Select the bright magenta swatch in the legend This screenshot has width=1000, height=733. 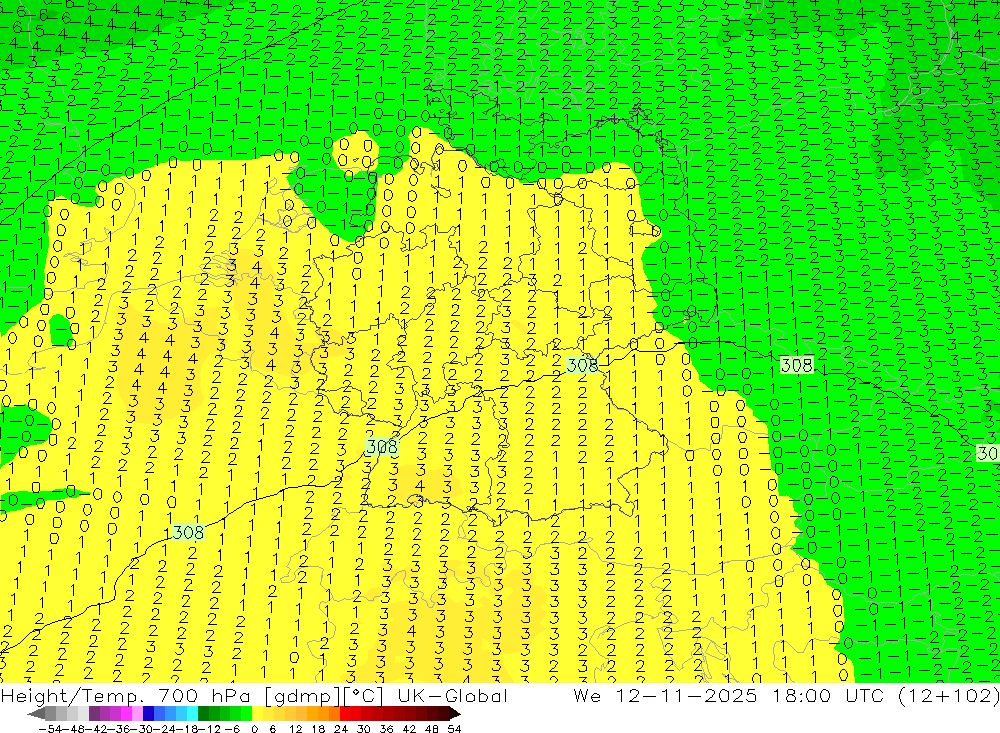tap(126, 714)
